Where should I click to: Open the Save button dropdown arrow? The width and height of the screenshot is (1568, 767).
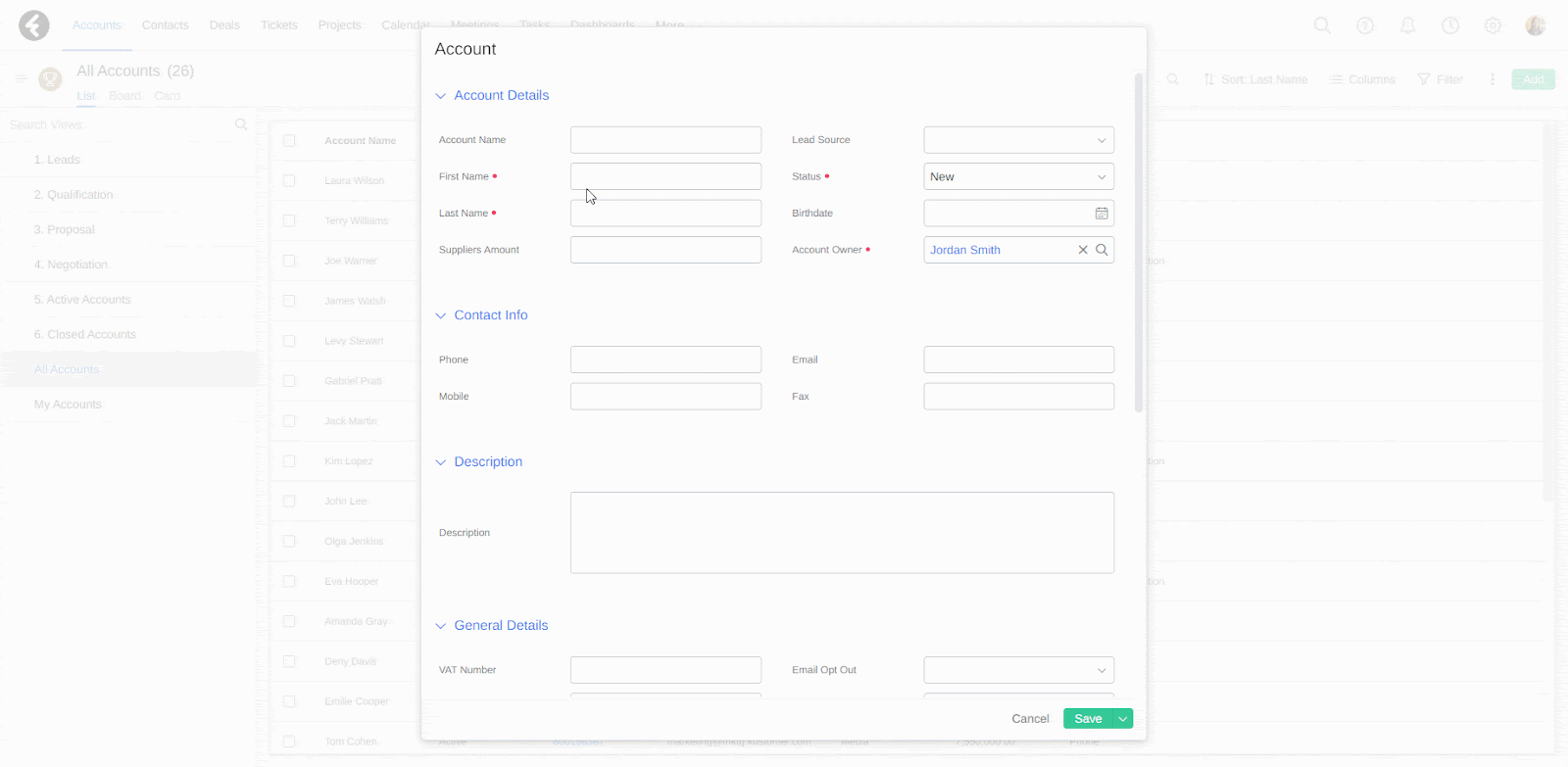point(1123,719)
